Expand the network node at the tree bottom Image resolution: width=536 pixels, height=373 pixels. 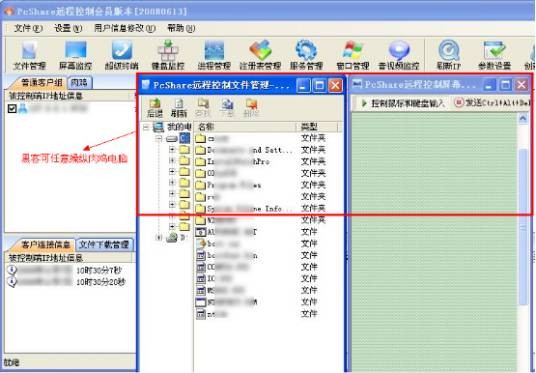coord(159,238)
